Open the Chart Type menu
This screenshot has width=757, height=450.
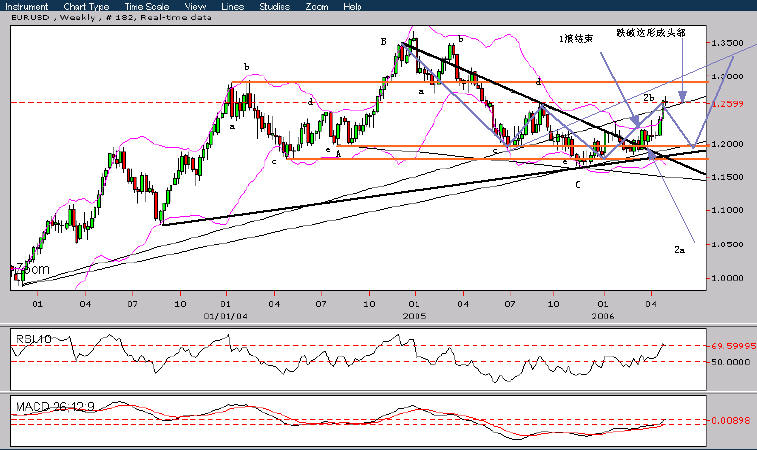[x=86, y=7]
